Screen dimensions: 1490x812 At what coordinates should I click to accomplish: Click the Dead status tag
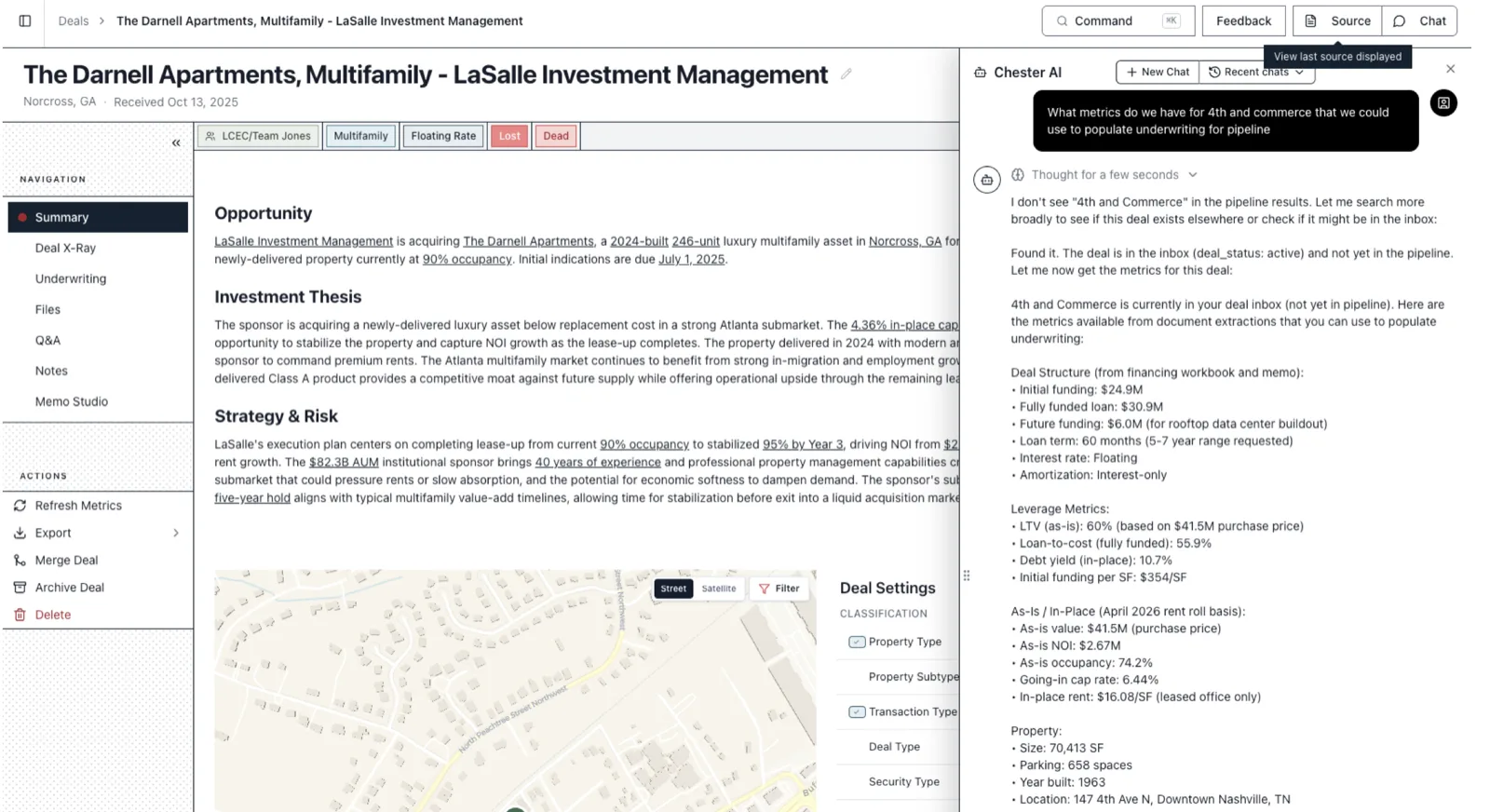tap(556, 136)
